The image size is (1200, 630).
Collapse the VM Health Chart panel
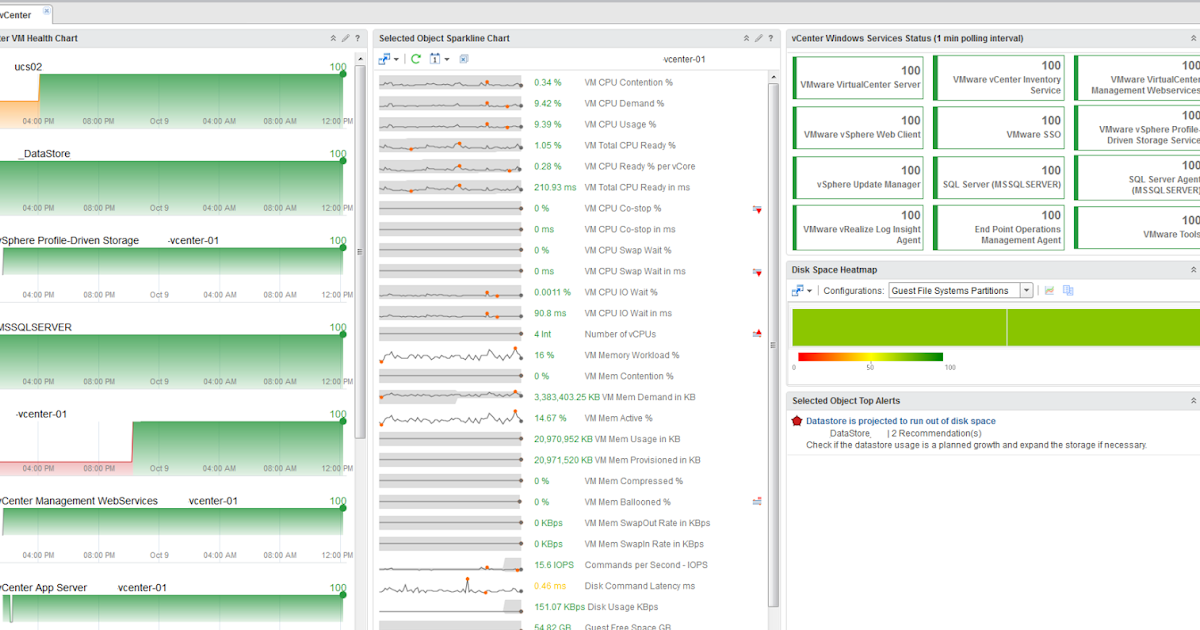pyautogui.click(x=334, y=38)
